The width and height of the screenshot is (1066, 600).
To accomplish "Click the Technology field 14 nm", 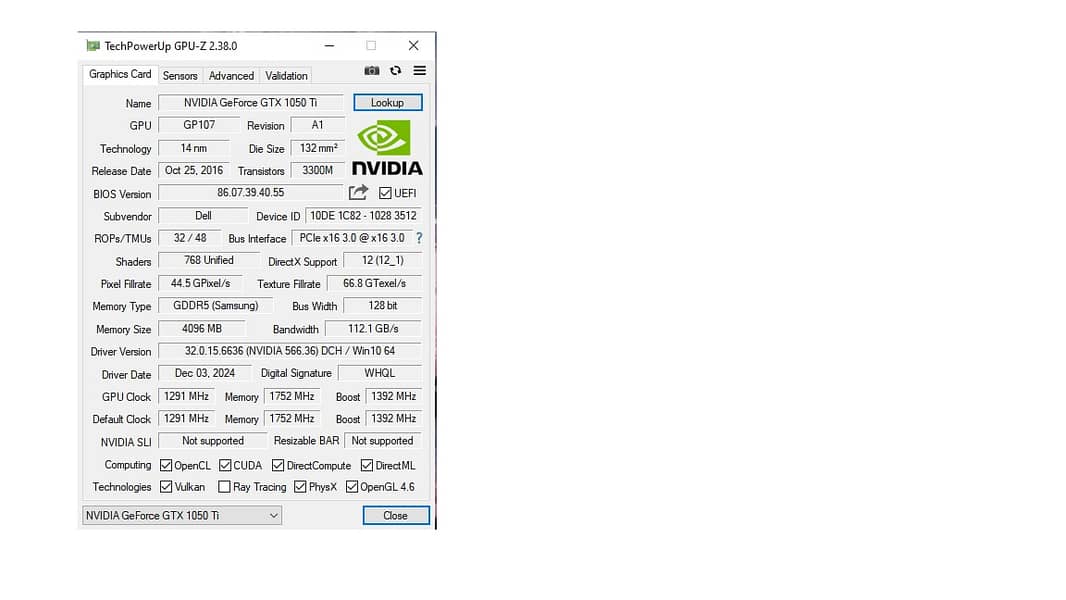I will click(x=194, y=148).
